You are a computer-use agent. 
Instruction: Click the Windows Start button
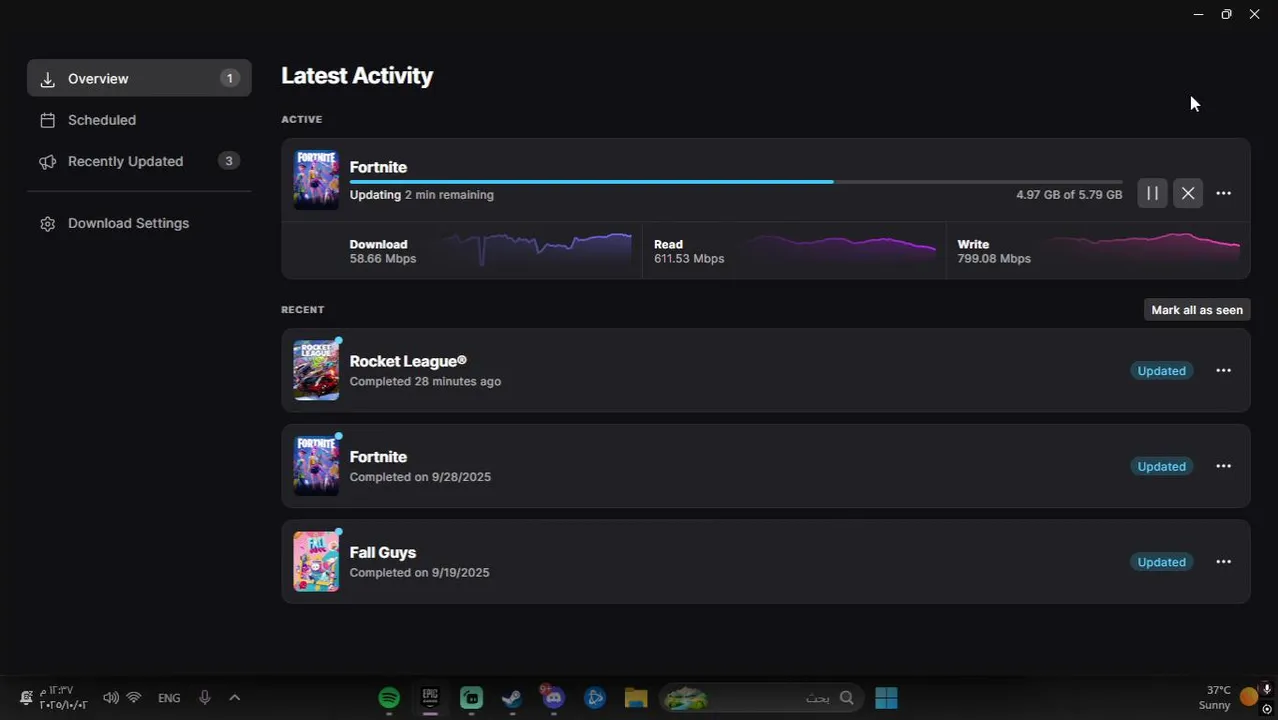point(886,698)
